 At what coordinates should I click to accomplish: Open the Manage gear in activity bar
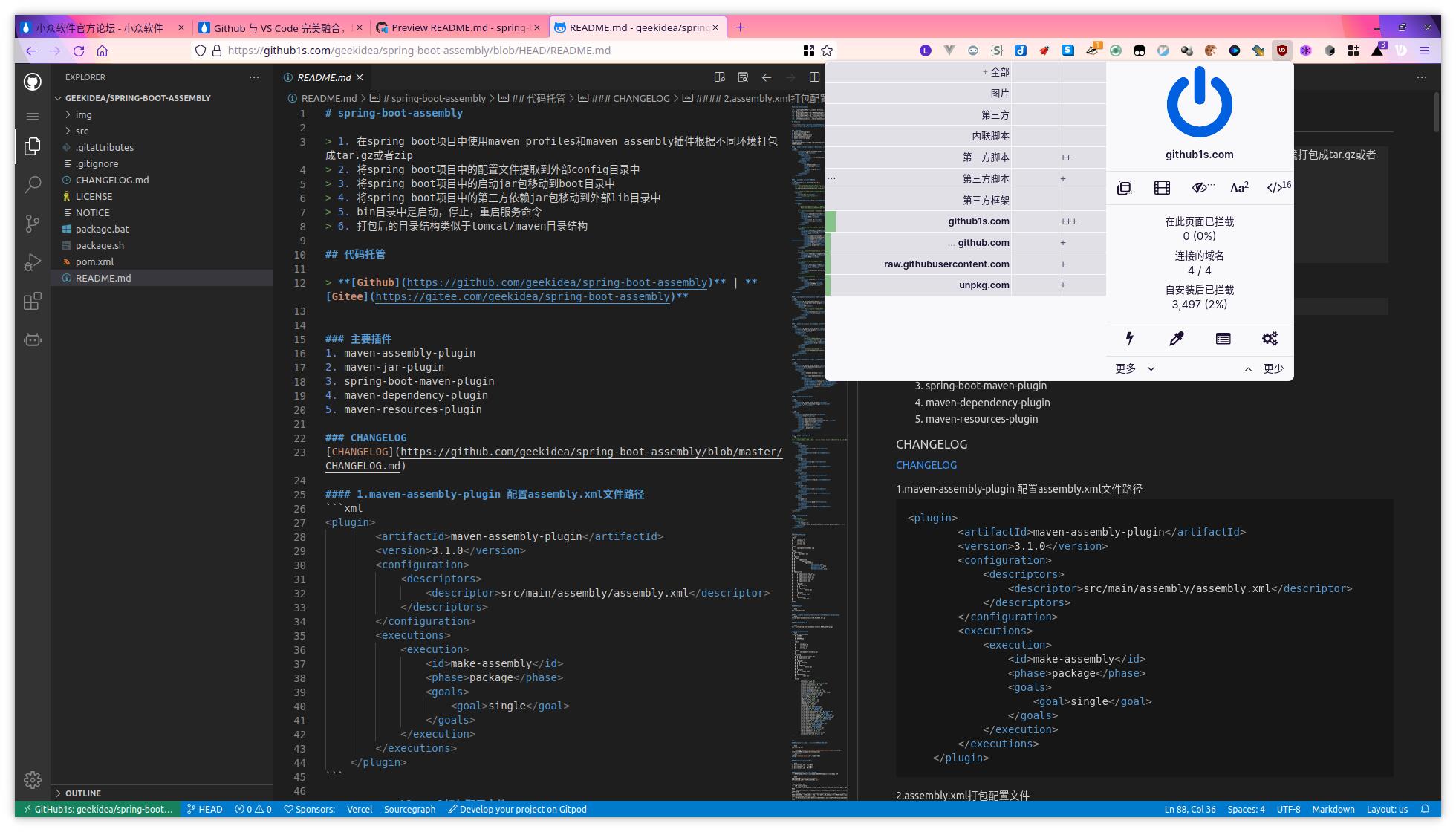[x=33, y=780]
